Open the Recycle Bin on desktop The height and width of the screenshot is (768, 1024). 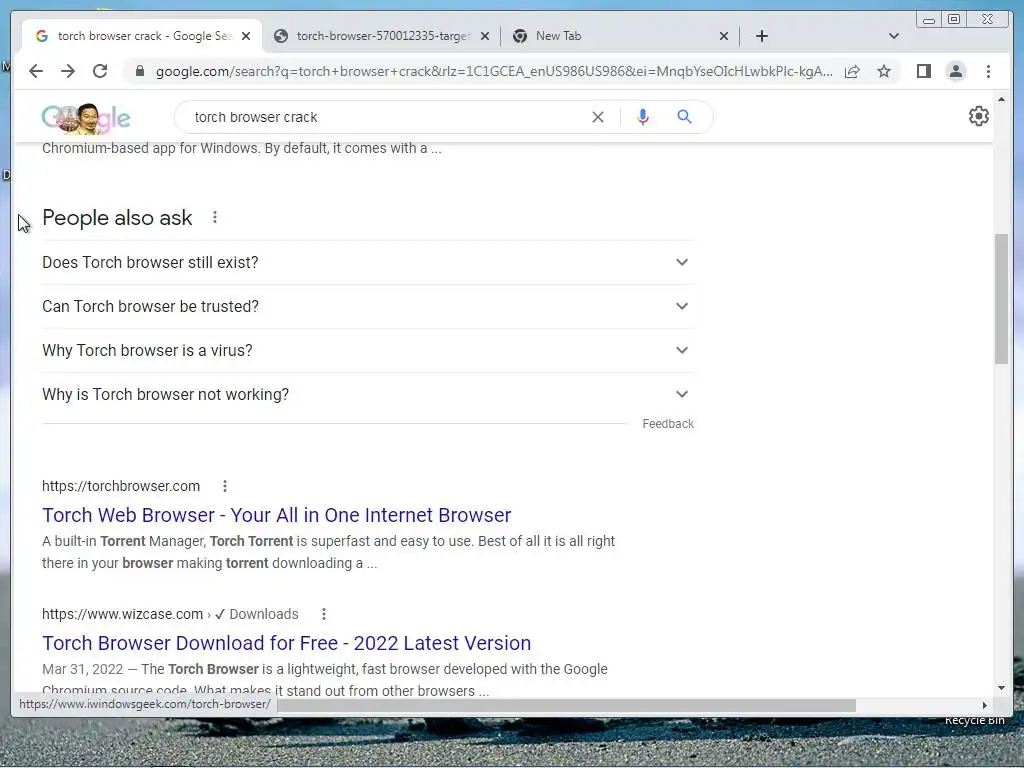pyautogui.click(x=974, y=720)
